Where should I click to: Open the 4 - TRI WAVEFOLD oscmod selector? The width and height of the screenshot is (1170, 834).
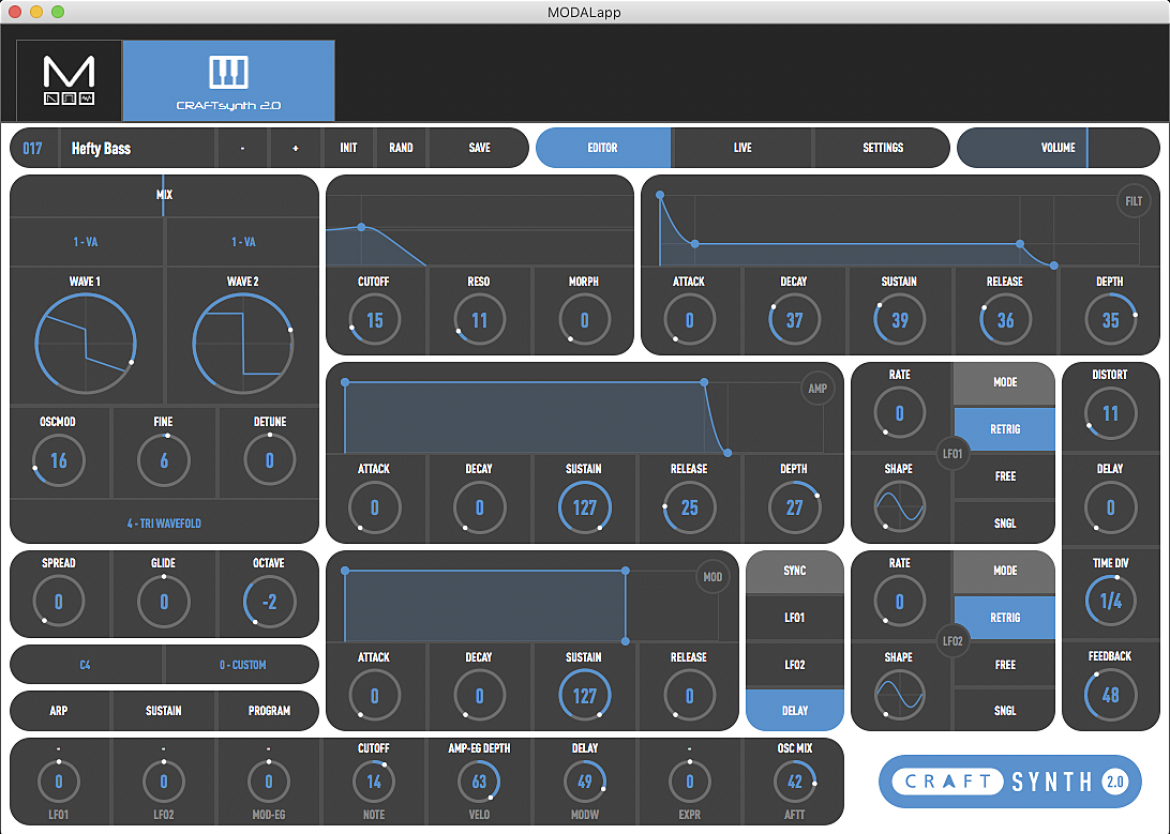163,523
